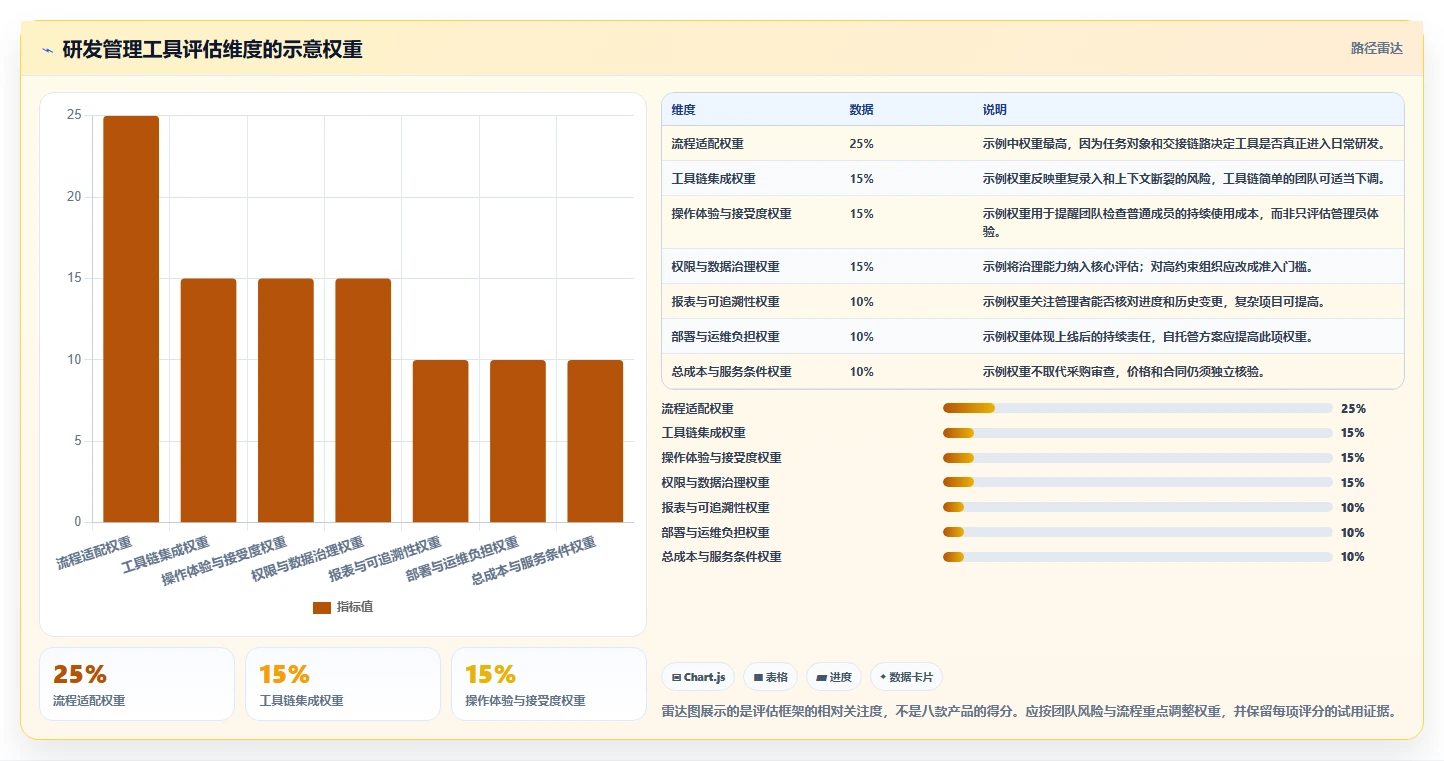
Task: Click the Chart.js chip
Action: tap(698, 677)
